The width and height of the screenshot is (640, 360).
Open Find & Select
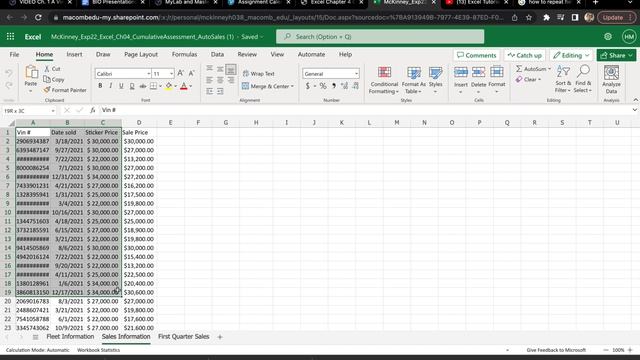point(583,79)
